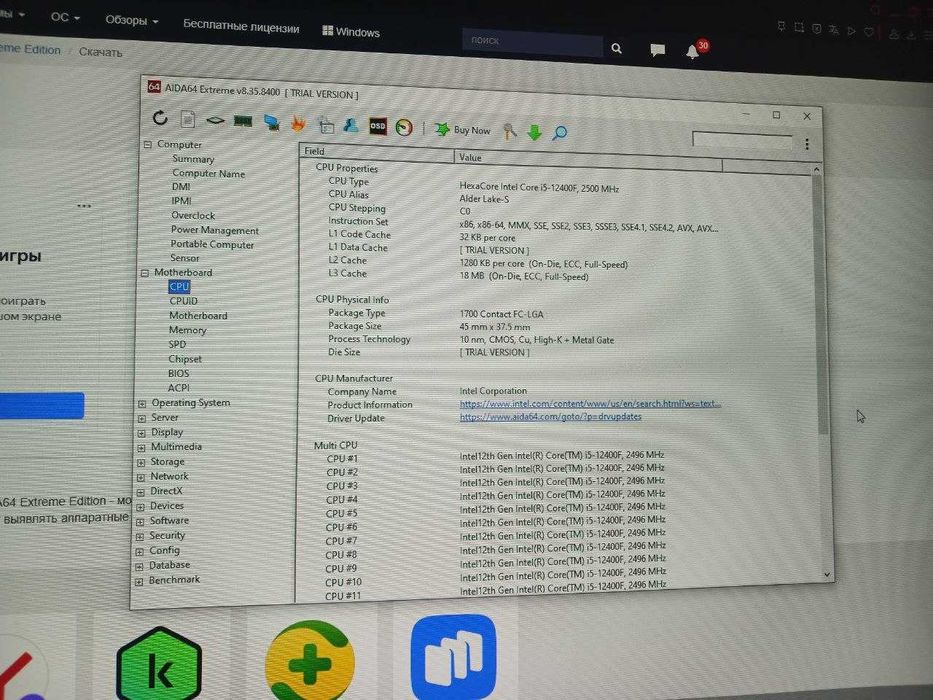The height and width of the screenshot is (700, 933).
Task: Click the gauge SensorPanel toolbar icon
Action: click(x=404, y=127)
